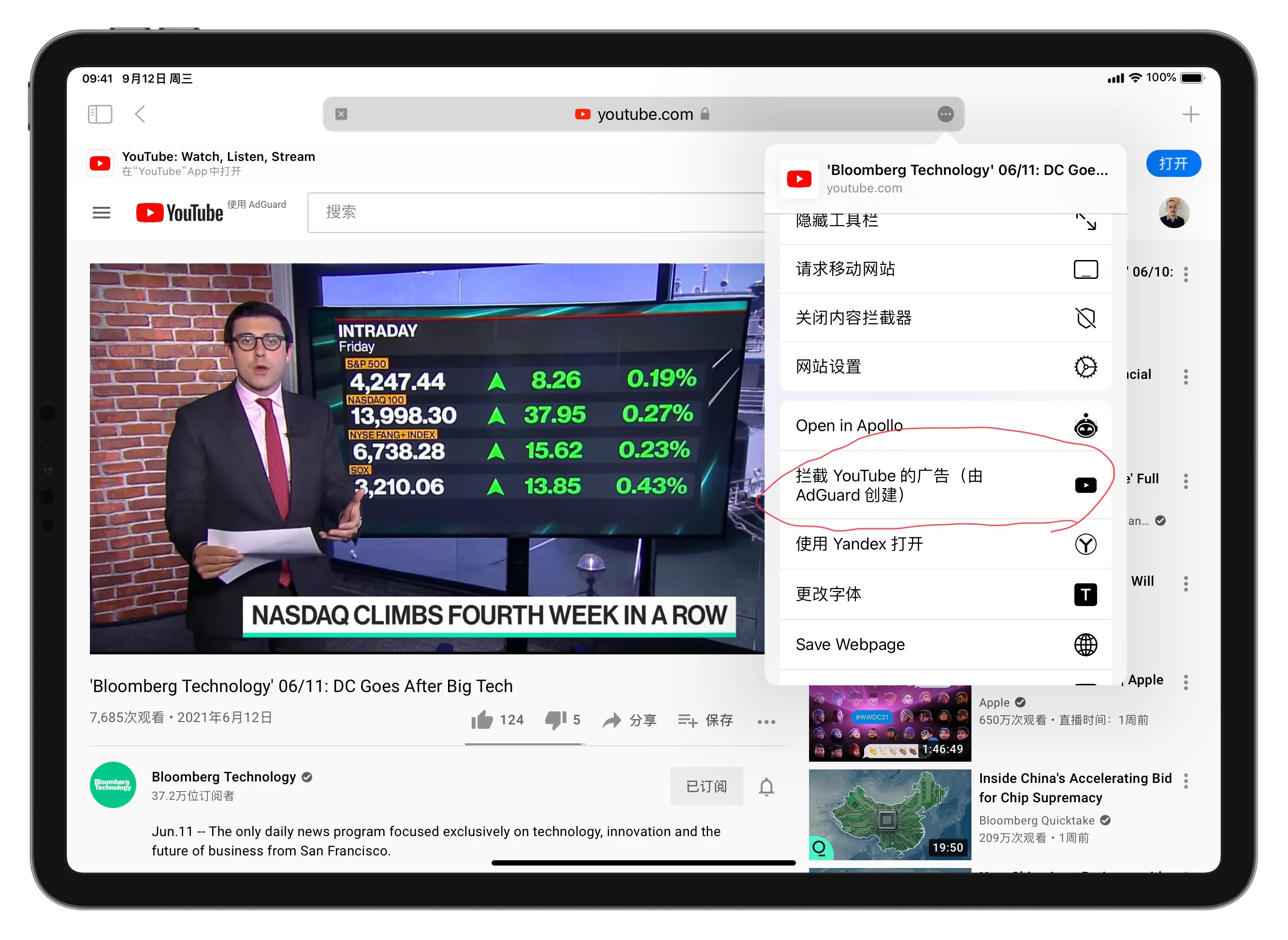Tap the blue 打开 button
Image resolution: width=1288 pixels, height=940 pixels.
click(x=1173, y=164)
